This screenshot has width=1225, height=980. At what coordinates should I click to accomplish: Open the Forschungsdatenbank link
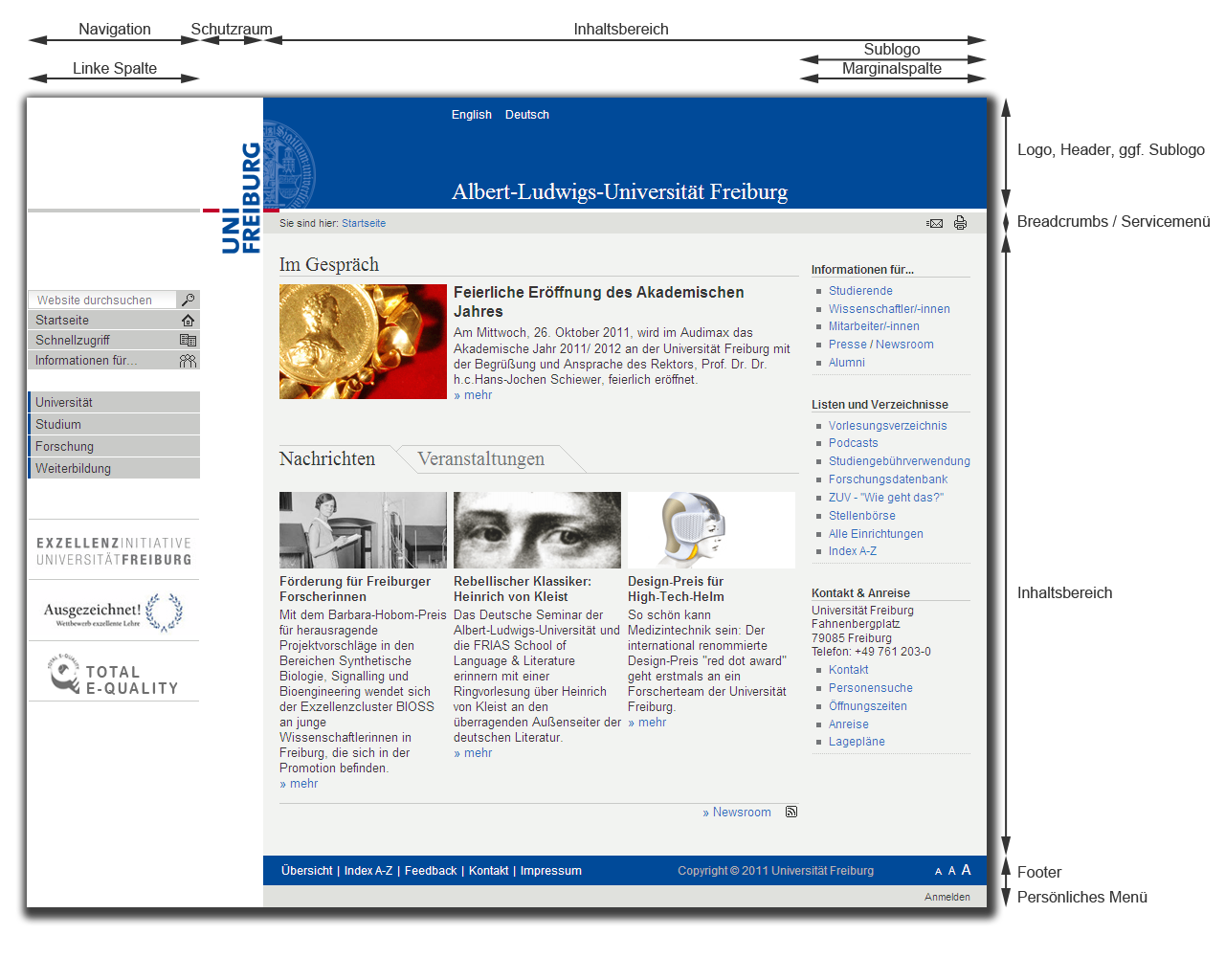pos(888,479)
